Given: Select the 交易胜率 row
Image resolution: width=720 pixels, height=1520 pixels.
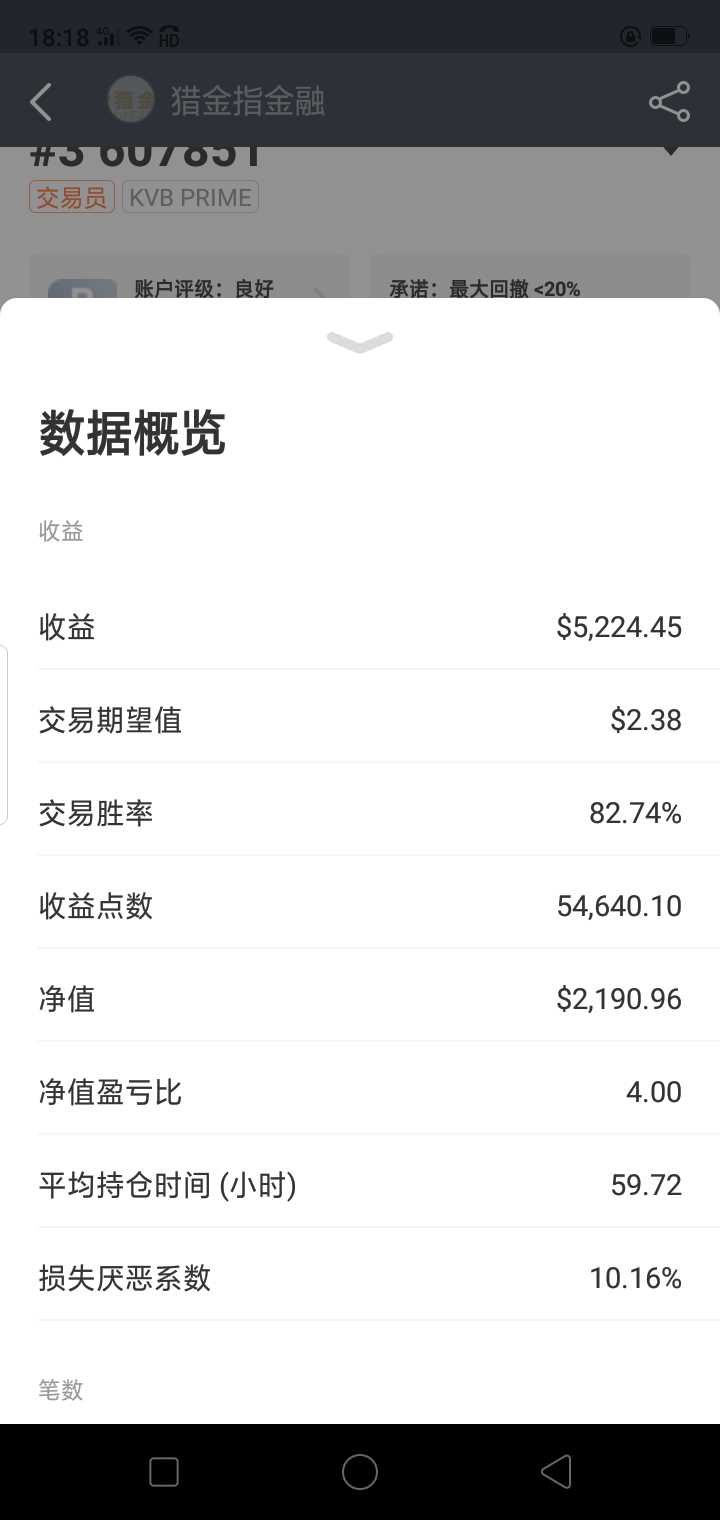Looking at the screenshot, I should [x=360, y=813].
